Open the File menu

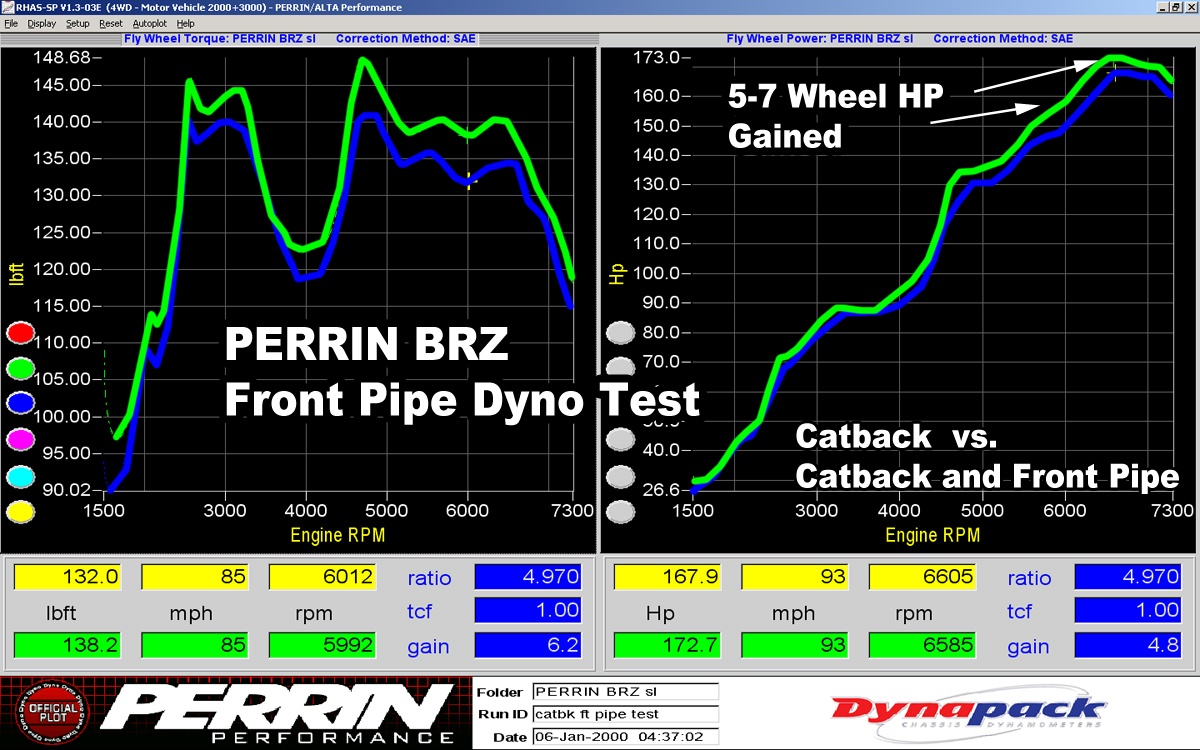pyautogui.click(x=11, y=23)
